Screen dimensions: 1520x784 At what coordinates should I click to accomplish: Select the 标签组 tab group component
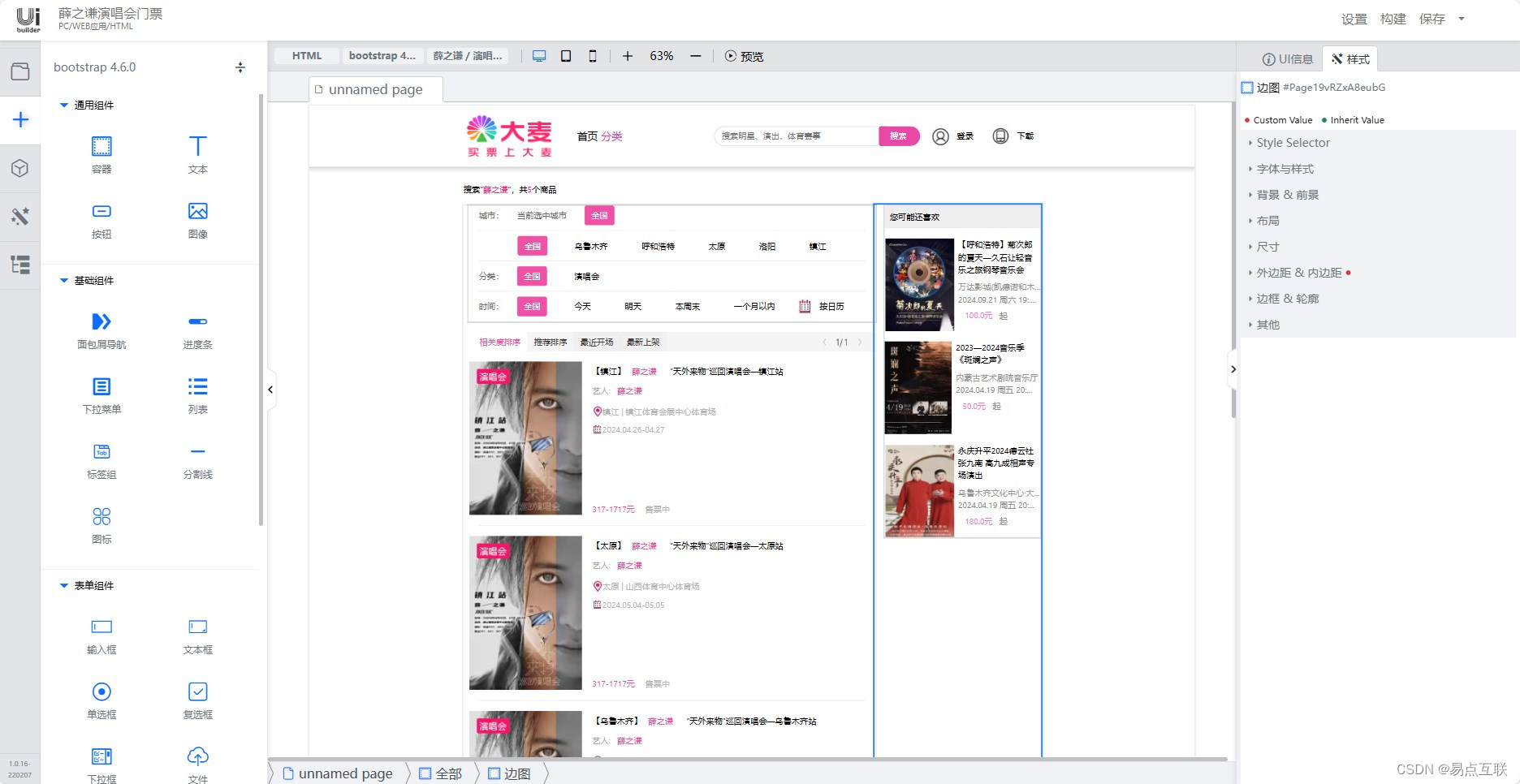click(x=101, y=460)
